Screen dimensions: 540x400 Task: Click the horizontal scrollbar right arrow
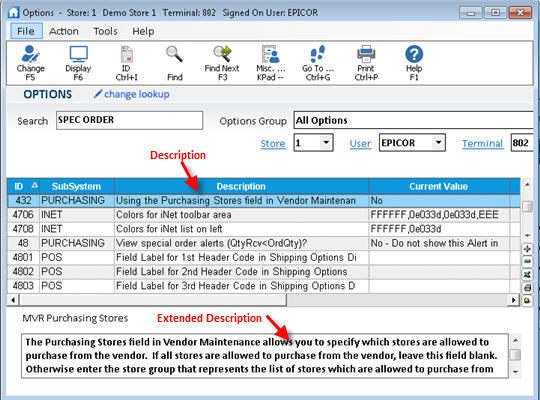pos(513,300)
